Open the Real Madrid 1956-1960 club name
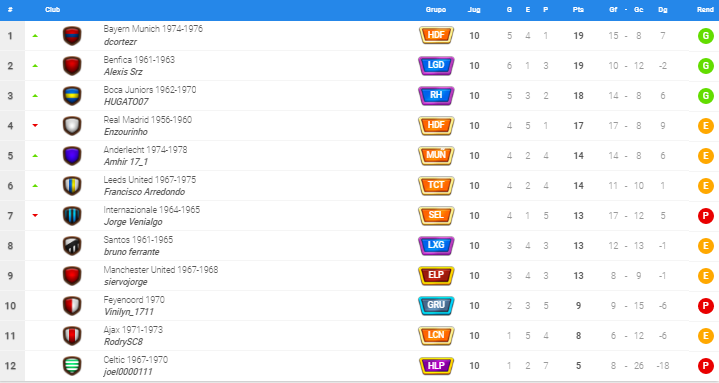719x383 pixels. coord(148,120)
